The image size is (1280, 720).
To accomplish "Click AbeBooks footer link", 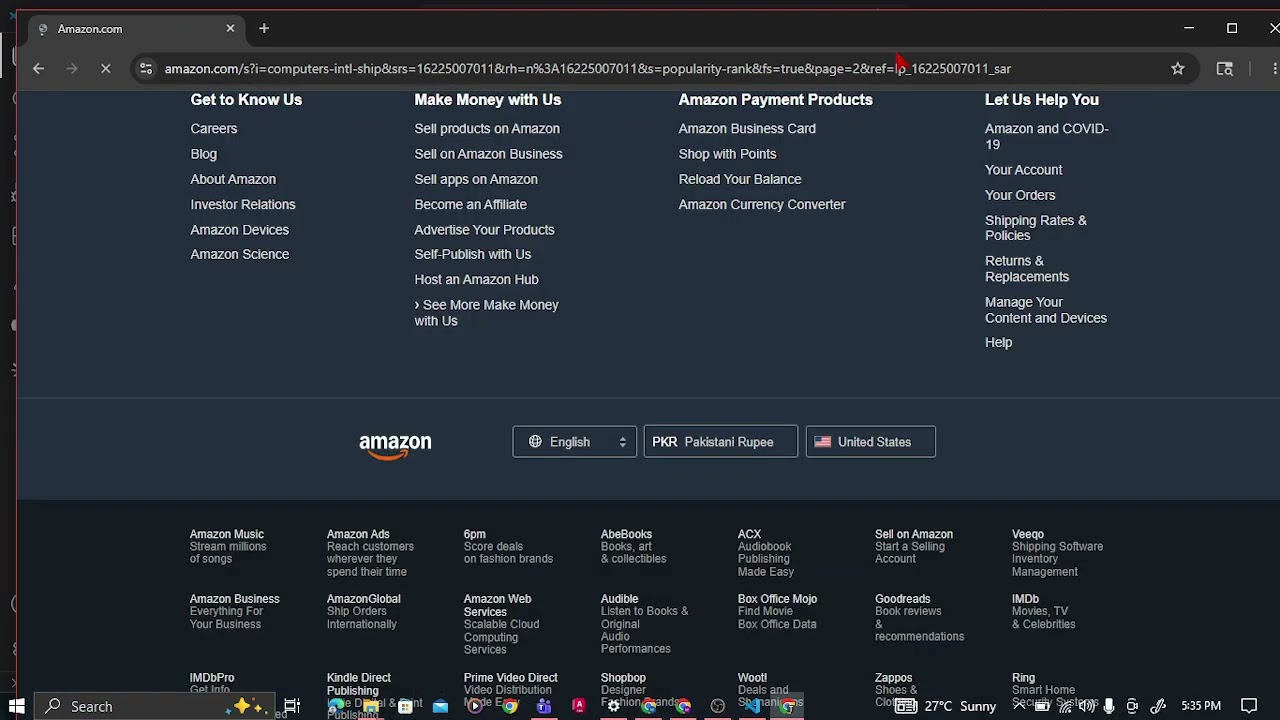I will (x=633, y=546).
